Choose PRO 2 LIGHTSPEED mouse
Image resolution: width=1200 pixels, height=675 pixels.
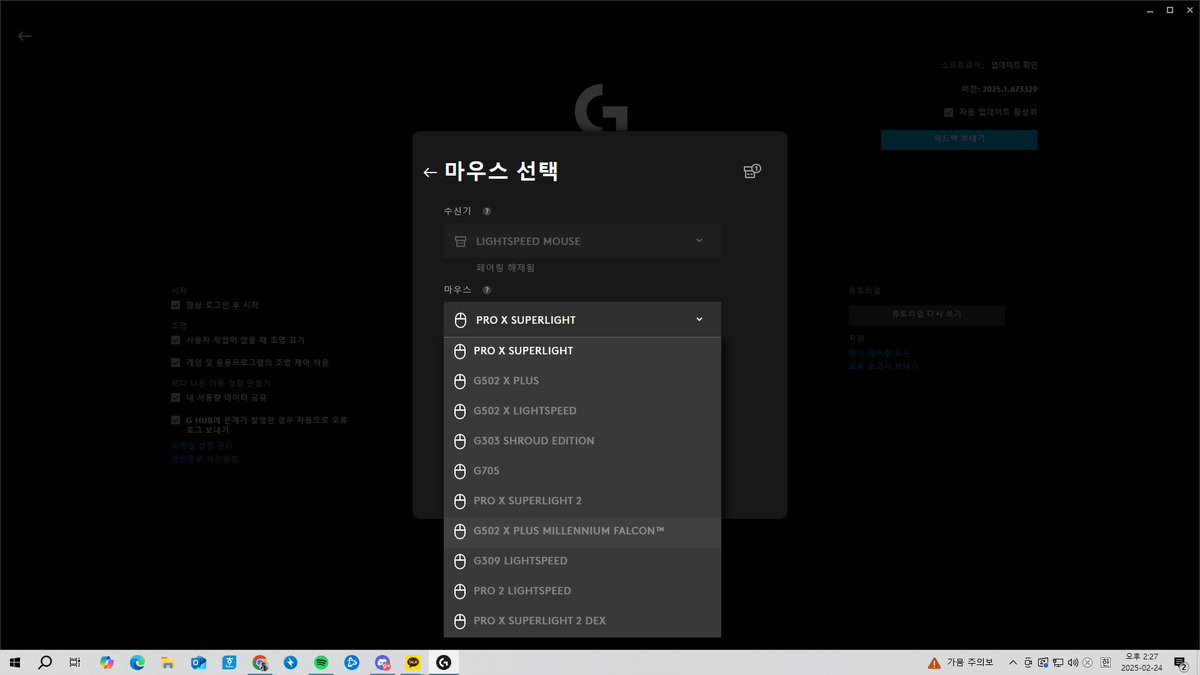(x=582, y=591)
